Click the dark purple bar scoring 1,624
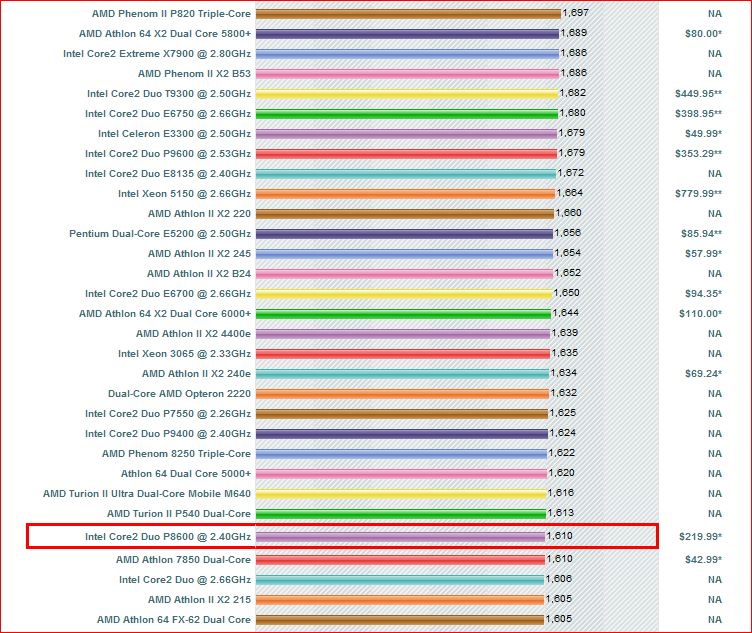Image resolution: width=752 pixels, height=633 pixels. 401,434
